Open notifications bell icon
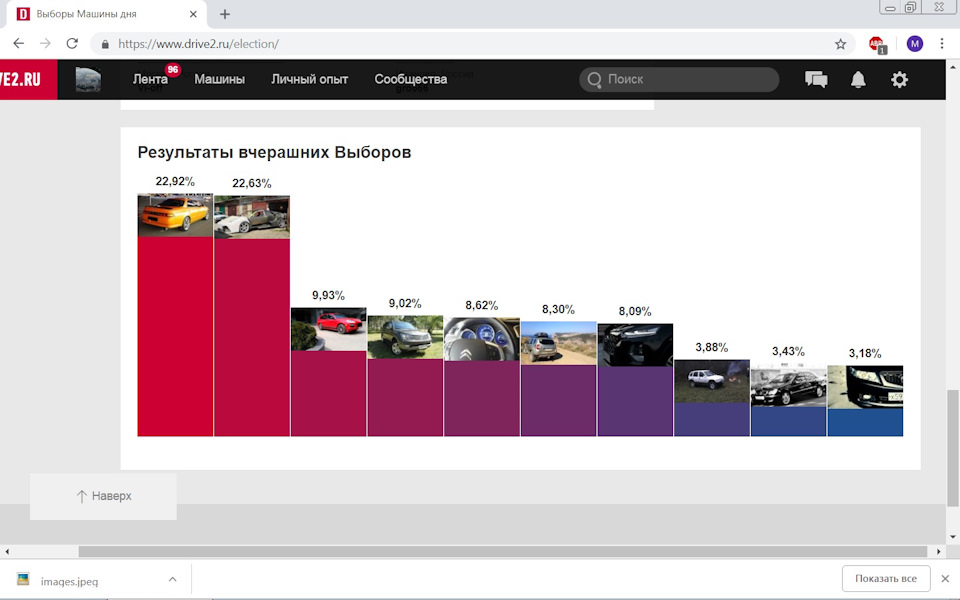The image size is (960, 600). (x=858, y=80)
